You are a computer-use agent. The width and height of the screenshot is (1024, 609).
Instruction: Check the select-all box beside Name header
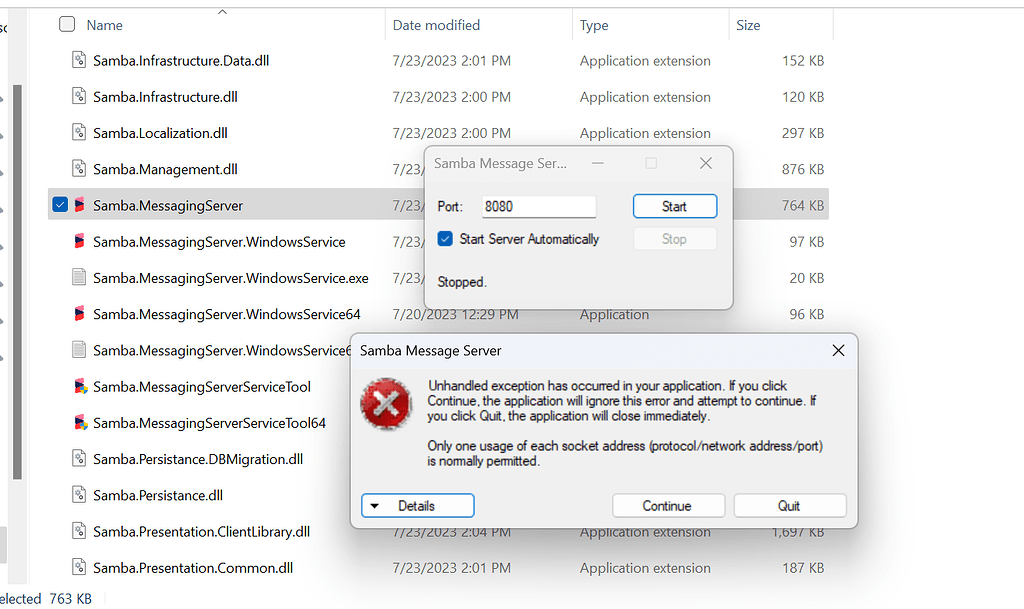point(66,24)
